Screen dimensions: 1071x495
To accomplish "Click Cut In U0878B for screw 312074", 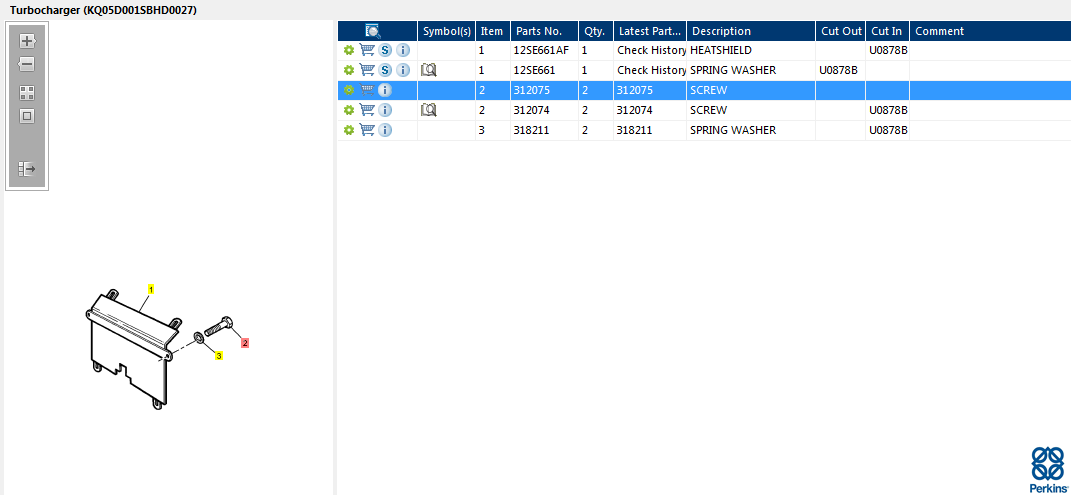I will click(x=888, y=110).
